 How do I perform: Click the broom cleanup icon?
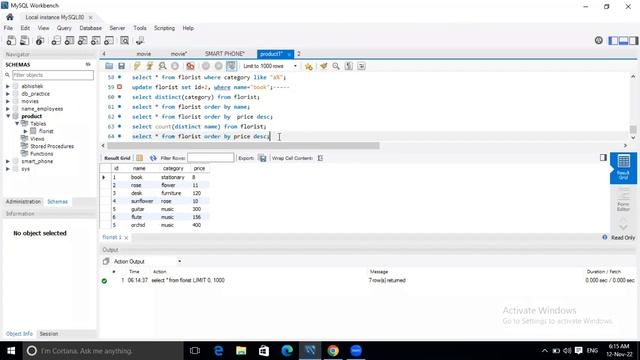[x=323, y=66]
